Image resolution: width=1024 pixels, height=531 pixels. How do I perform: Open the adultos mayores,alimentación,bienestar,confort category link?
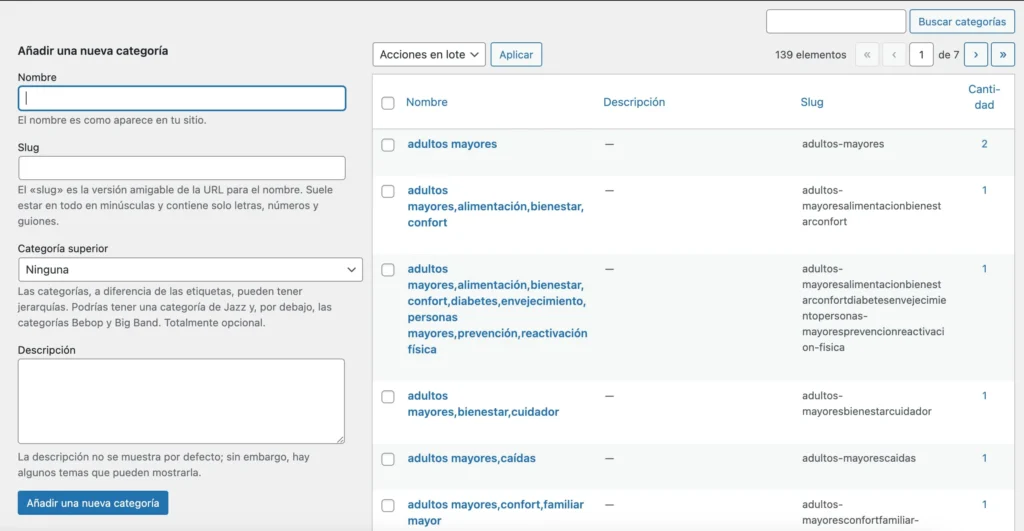[x=495, y=206]
